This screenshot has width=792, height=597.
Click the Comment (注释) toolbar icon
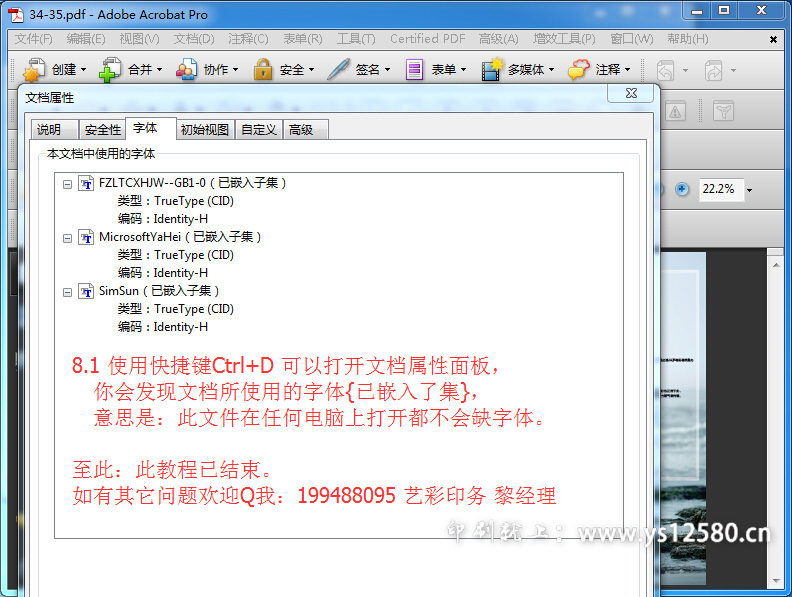(x=578, y=70)
